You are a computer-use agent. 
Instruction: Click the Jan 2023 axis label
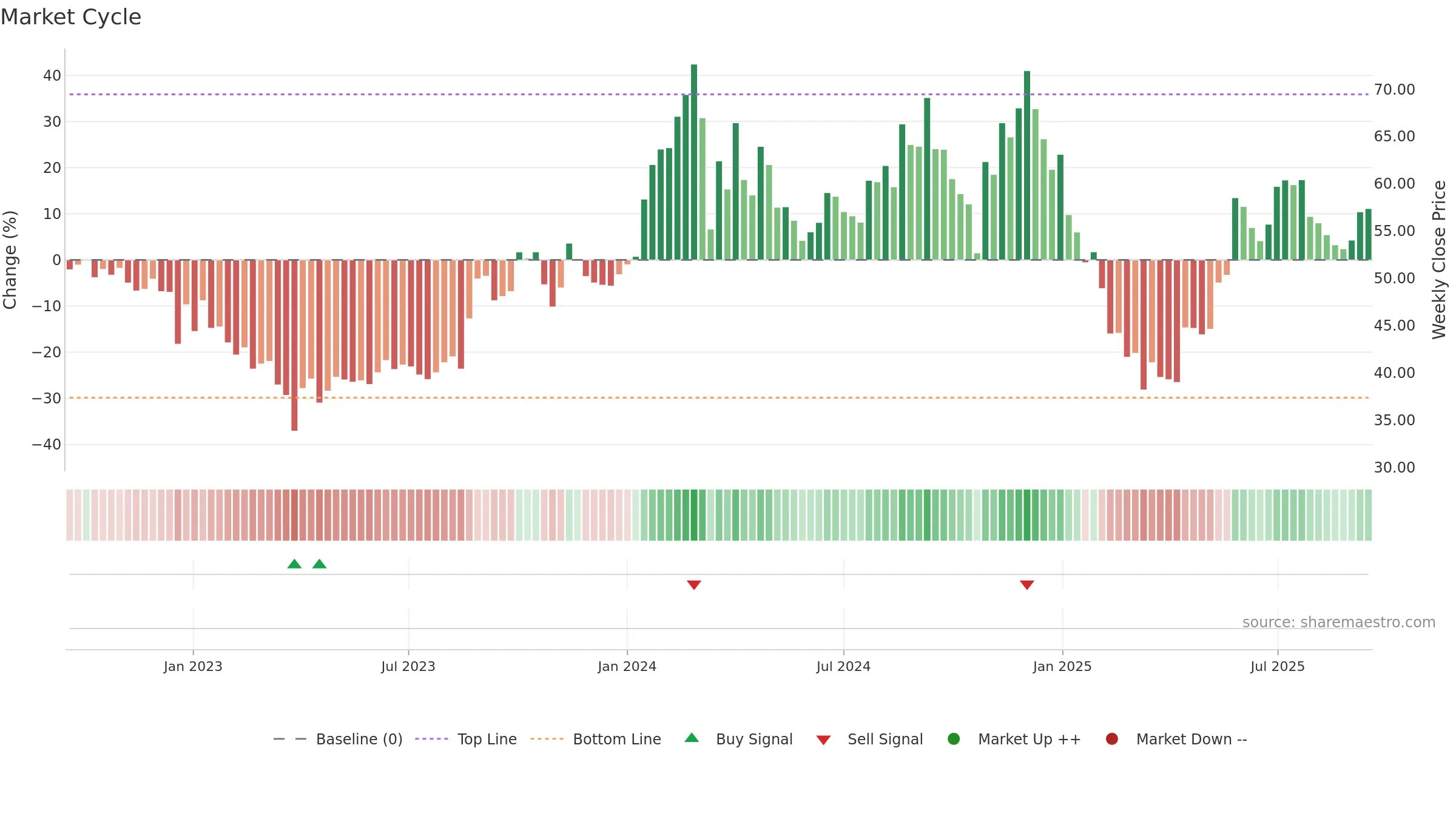pos(193,667)
